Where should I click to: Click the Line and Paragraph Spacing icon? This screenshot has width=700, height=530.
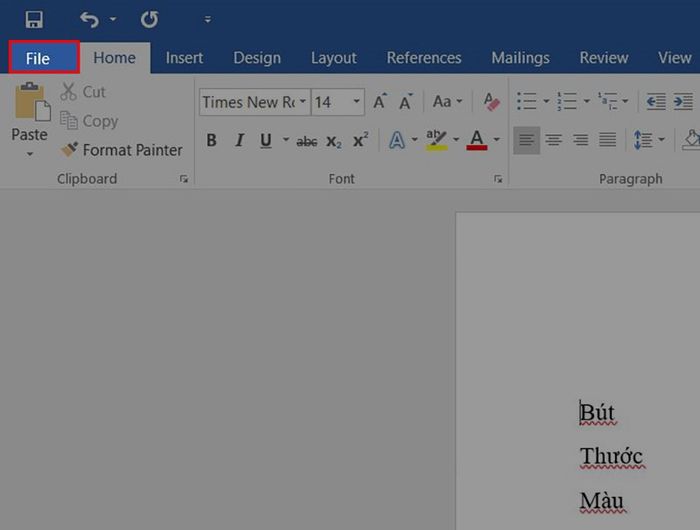click(x=643, y=140)
